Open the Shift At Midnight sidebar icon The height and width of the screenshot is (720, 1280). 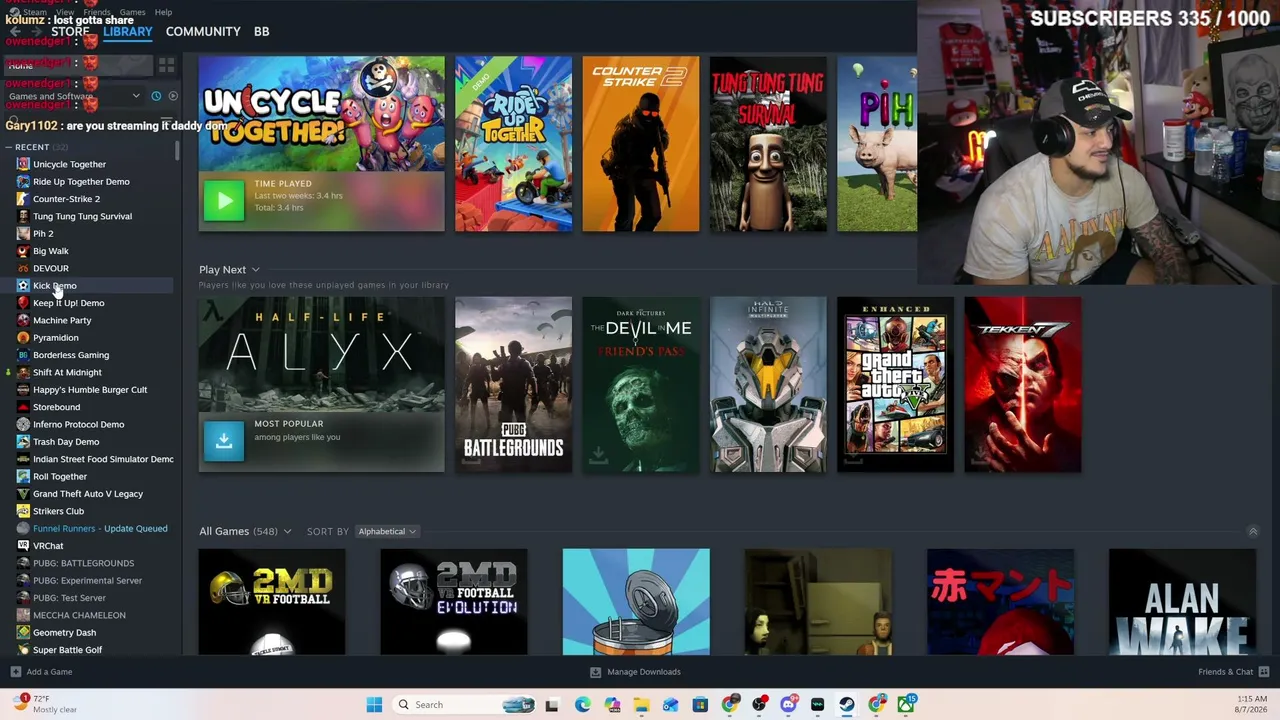(23, 372)
